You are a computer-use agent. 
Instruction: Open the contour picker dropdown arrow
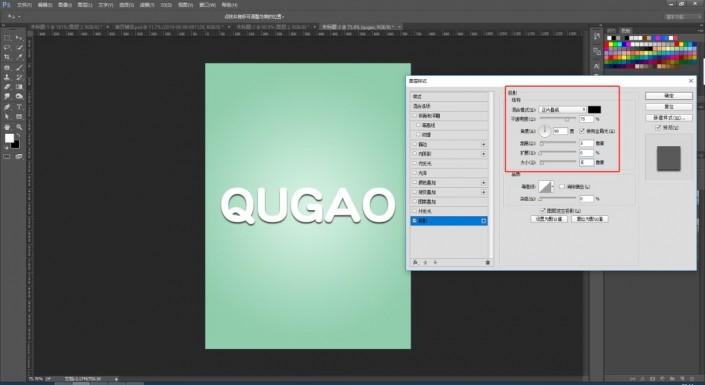553,187
